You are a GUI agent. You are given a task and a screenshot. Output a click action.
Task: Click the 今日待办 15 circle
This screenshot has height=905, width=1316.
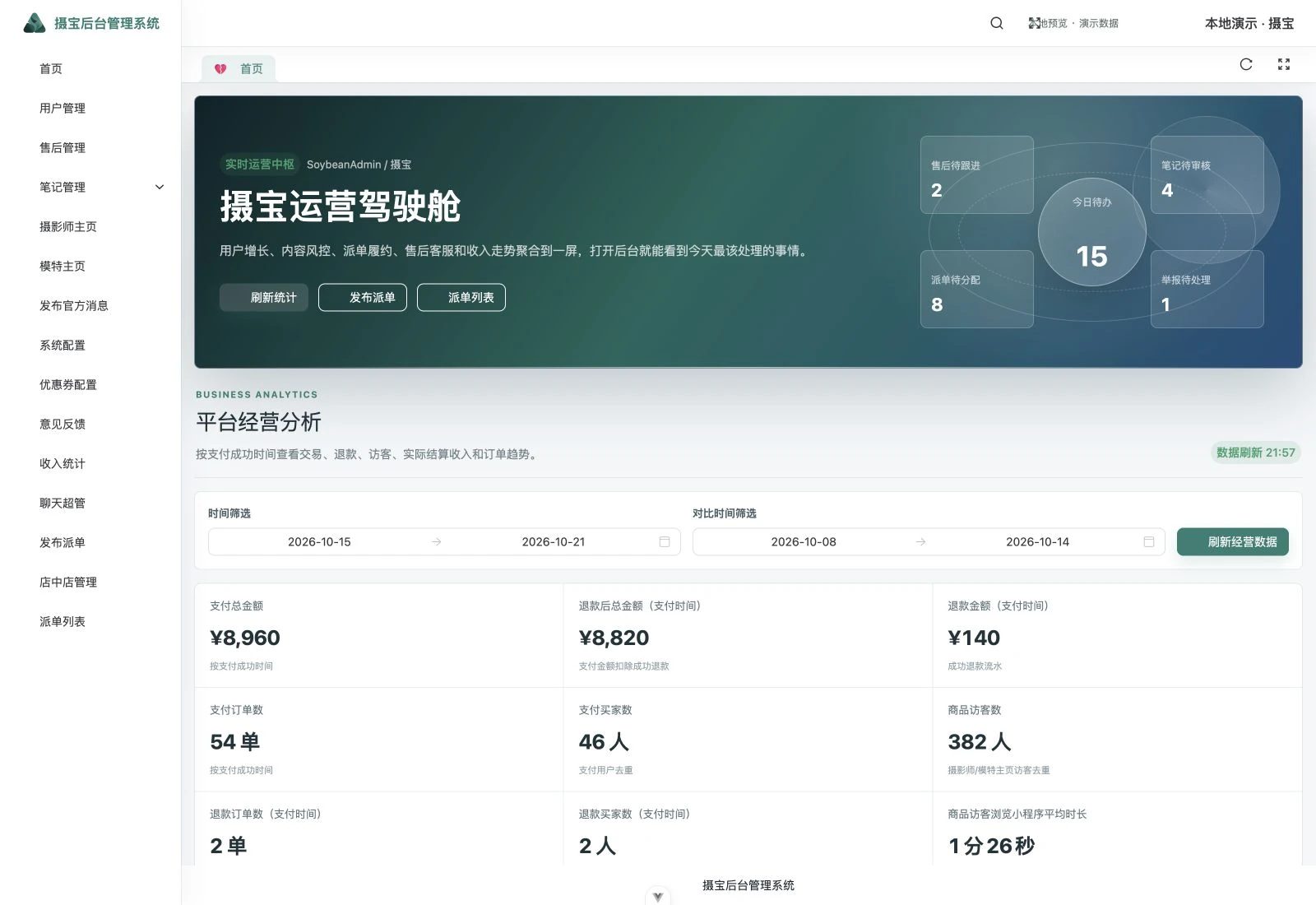point(1092,232)
